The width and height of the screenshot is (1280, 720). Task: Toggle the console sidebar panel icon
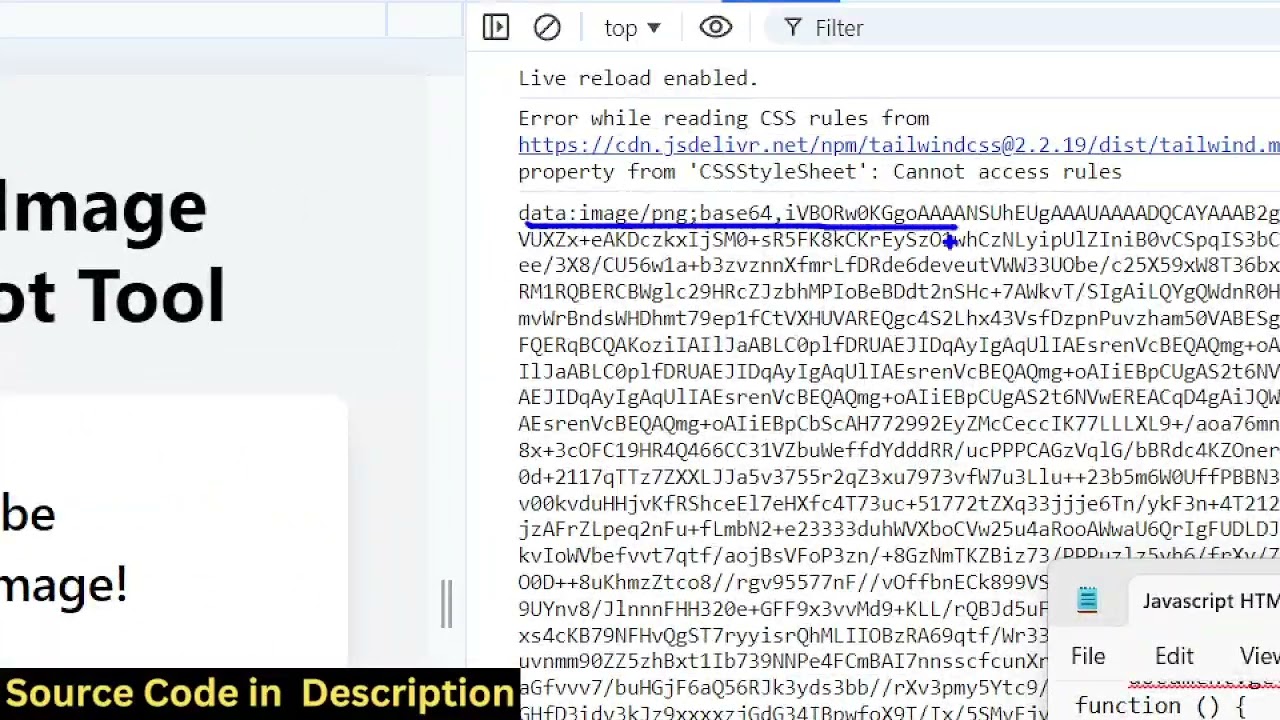point(496,28)
